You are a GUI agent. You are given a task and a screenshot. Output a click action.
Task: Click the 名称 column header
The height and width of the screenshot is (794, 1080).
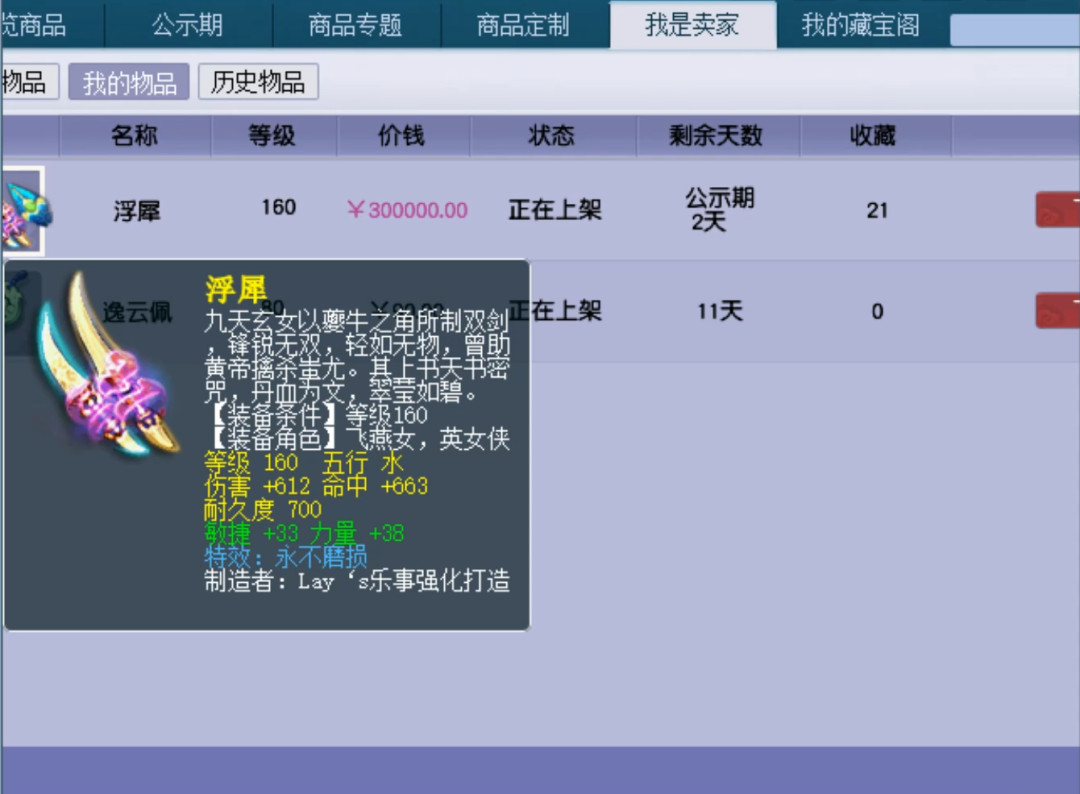(x=135, y=136)
